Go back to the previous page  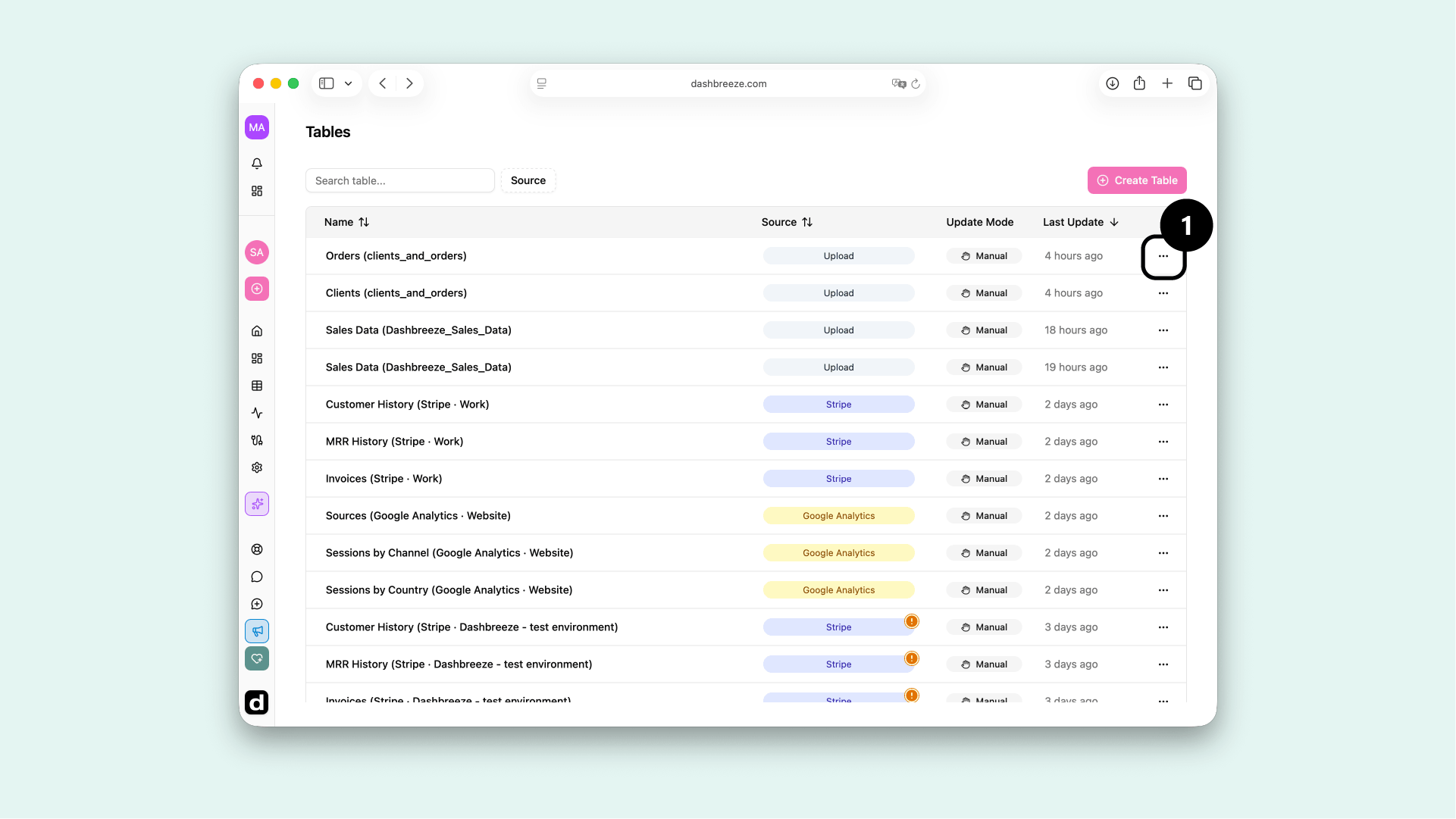383,83
